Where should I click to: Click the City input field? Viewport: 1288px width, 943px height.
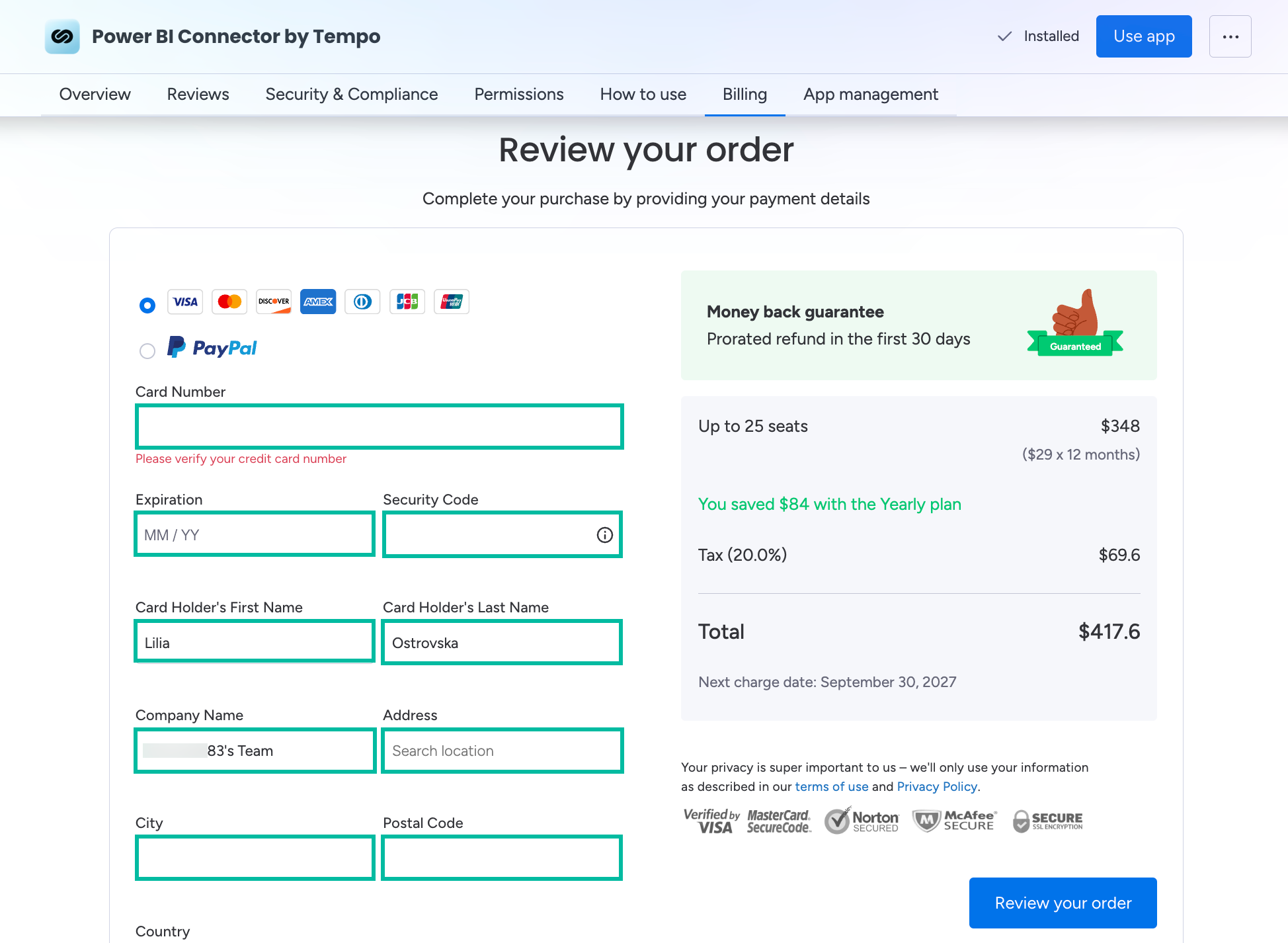coord(255,858)
